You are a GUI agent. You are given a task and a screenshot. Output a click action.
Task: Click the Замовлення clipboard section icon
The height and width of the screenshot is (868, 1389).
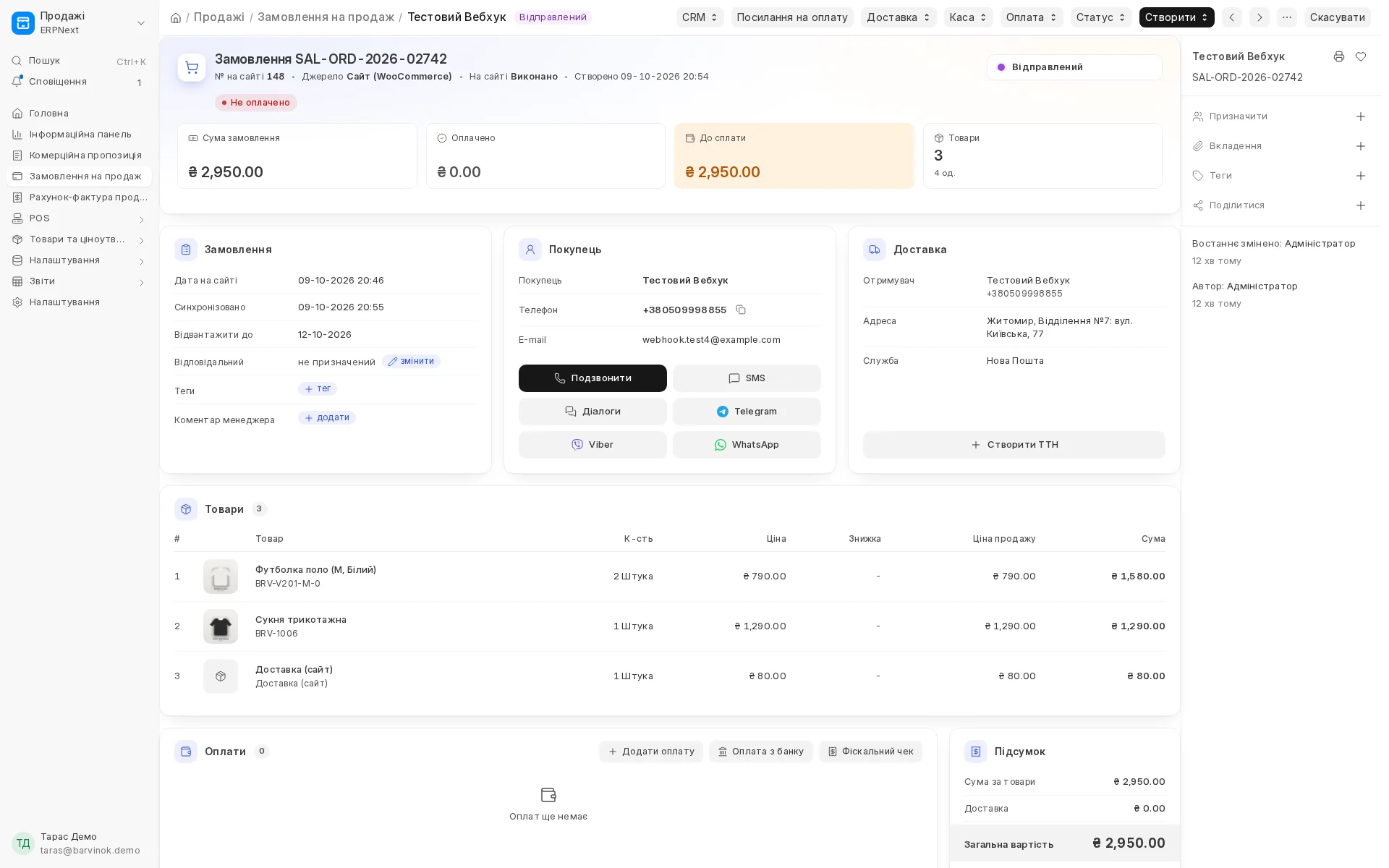pyautogui.click(x=186, y=250)
